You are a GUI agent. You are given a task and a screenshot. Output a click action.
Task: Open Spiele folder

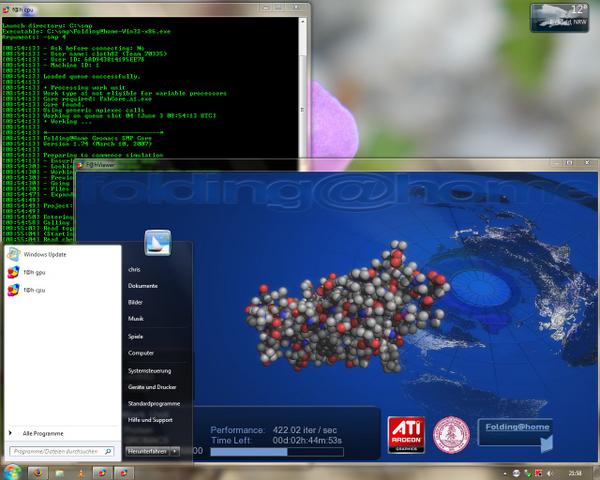(x=135, y=336)
